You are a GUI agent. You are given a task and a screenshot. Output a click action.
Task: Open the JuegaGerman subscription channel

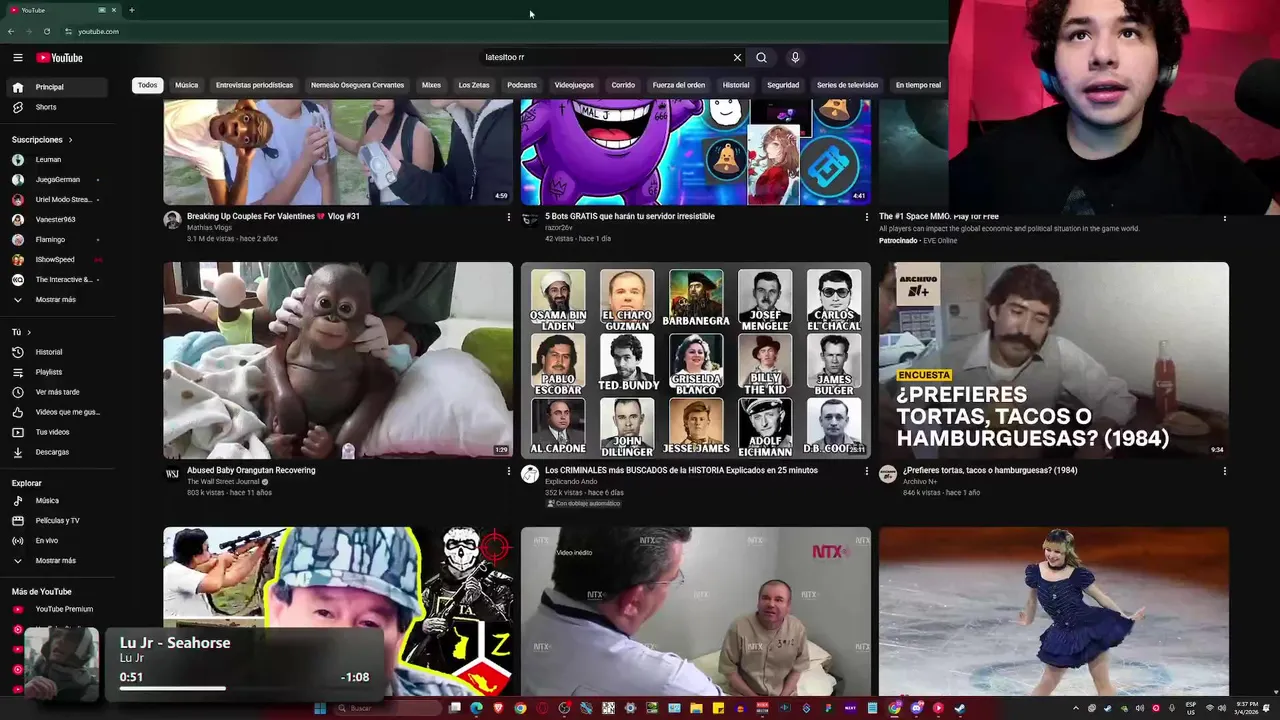57,180
